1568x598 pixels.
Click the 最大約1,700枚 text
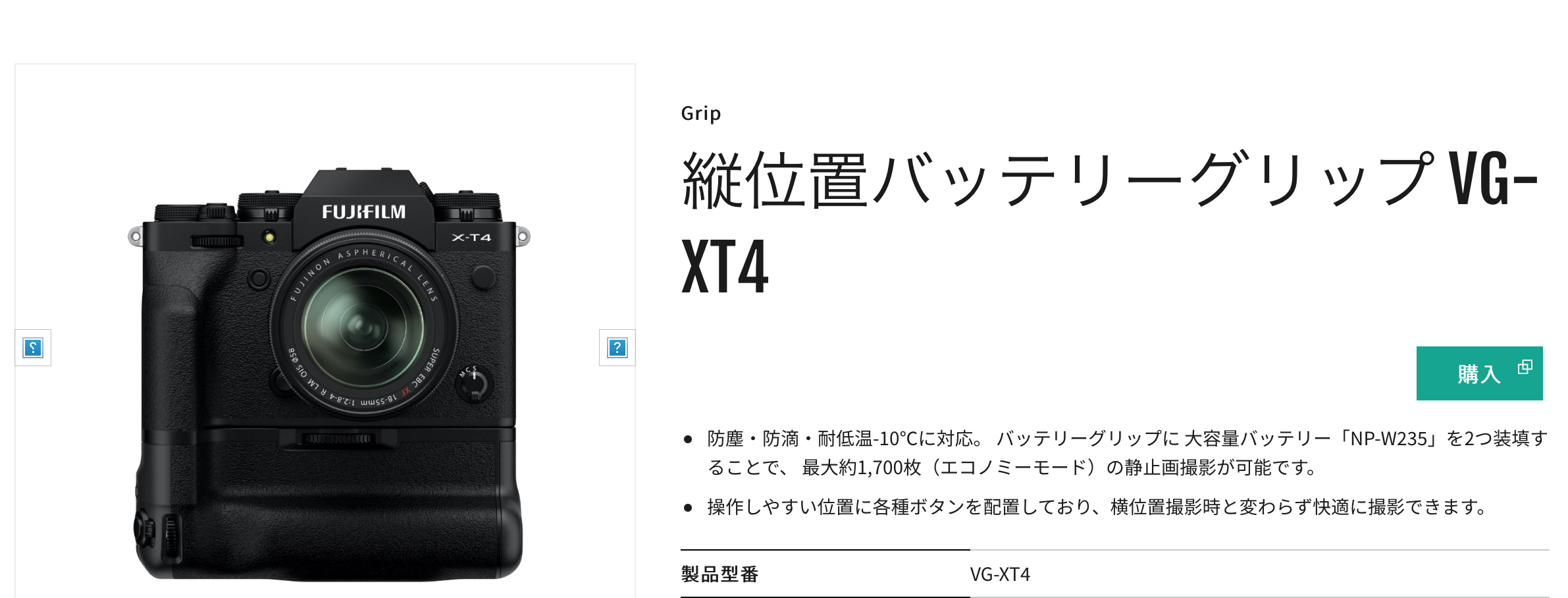(861, 468)
